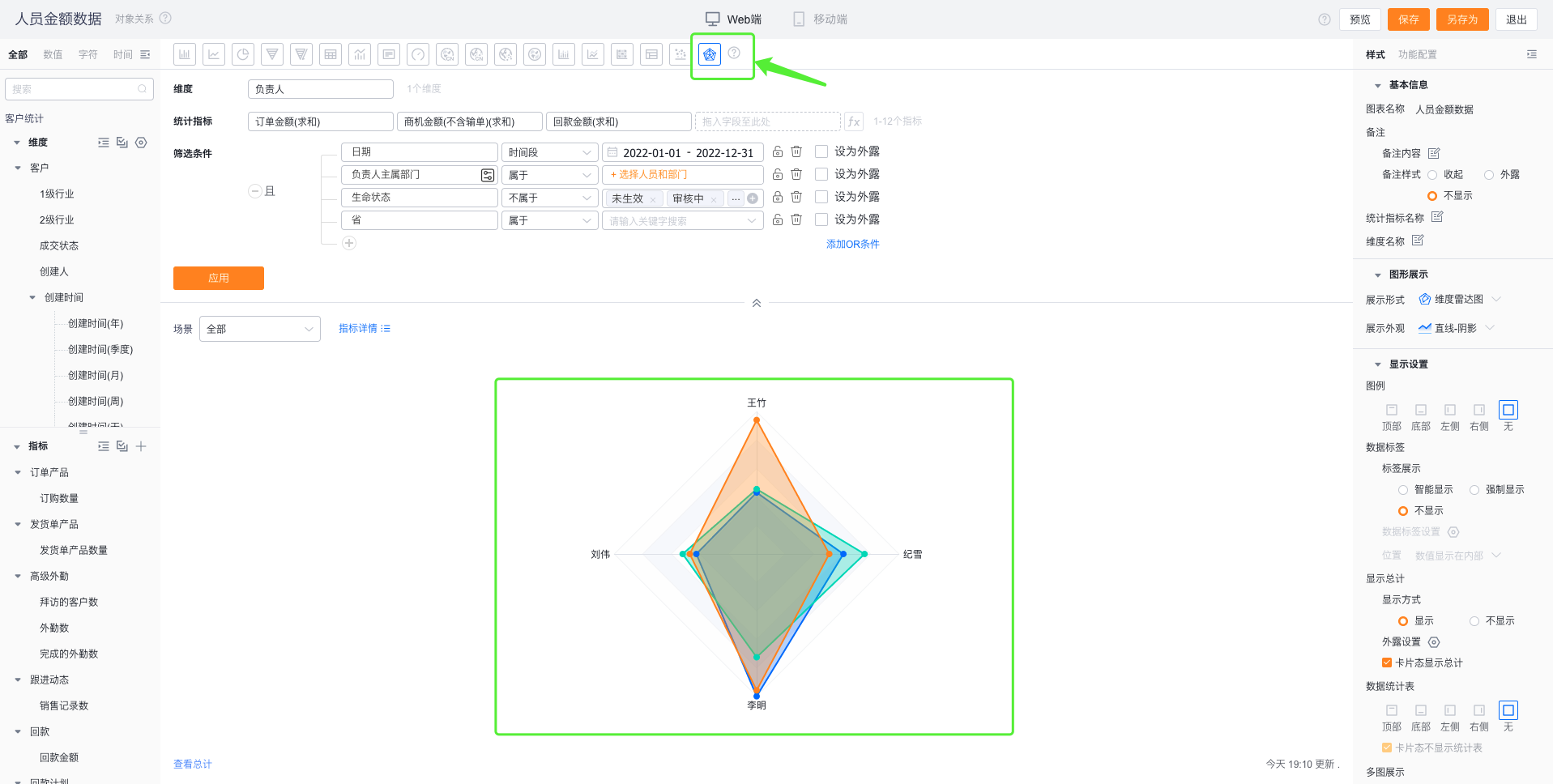Switch to the 功能配置 tab
Viewport: 1553px width, 784px height.
(x=1417, y=54)
